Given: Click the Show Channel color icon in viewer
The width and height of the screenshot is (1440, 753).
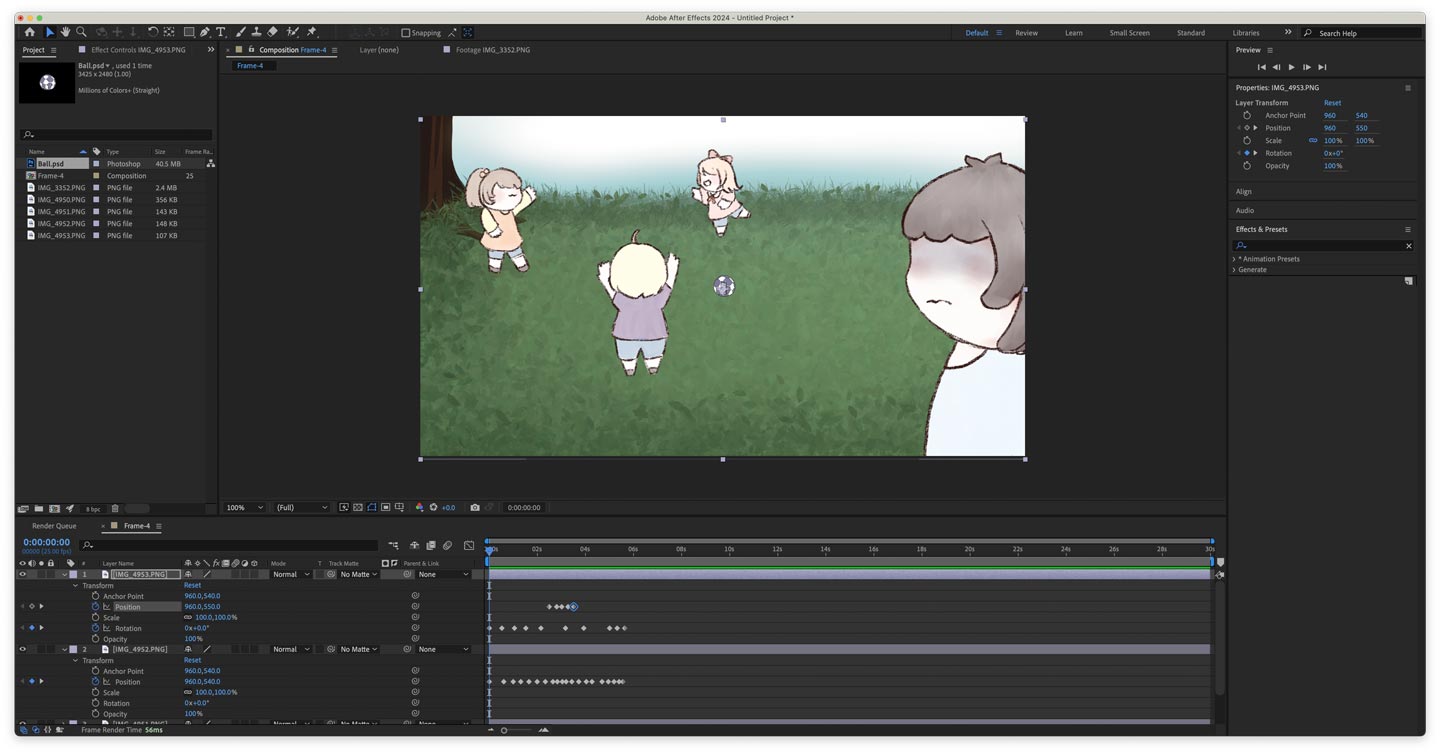Looking at the screenshot, I should pyautogui.click(x=419, y=508).
